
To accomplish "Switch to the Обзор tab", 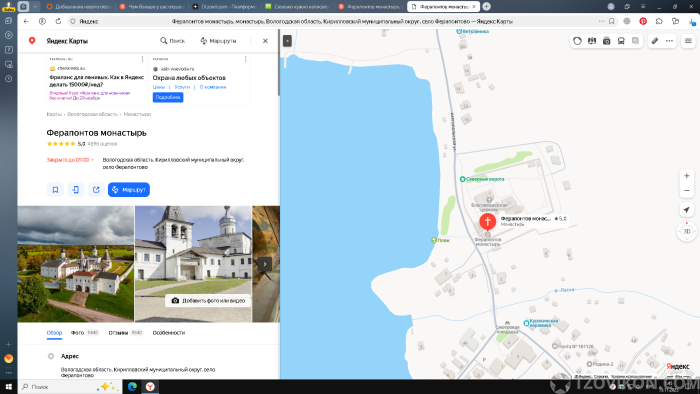I will pyautogui.click(x=54, y=333).
